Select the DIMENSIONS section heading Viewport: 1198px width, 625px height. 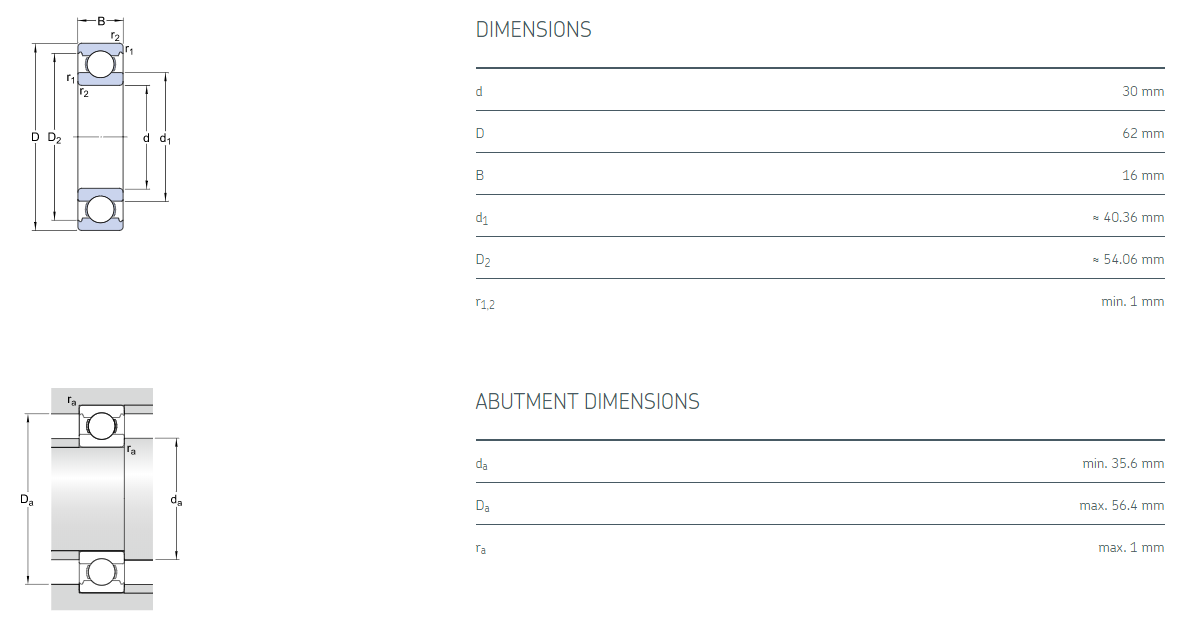point(533,30)
